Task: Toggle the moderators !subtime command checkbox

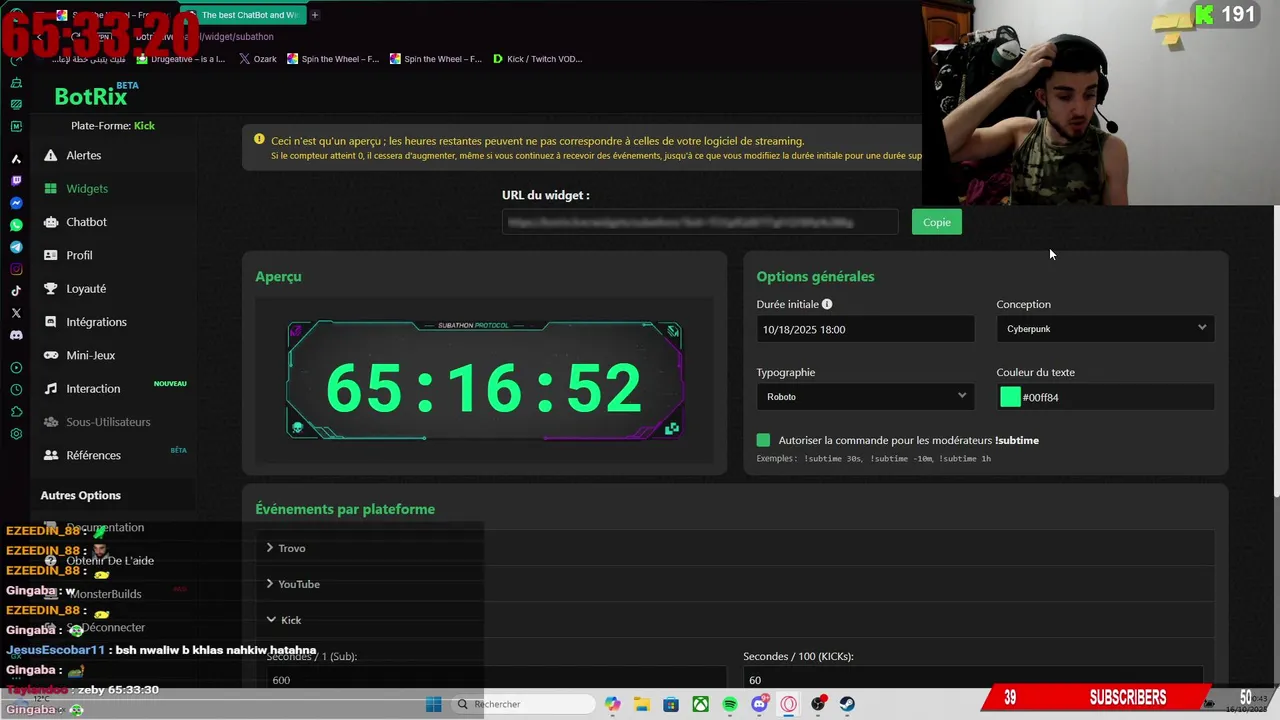Action: click(764, 440)
